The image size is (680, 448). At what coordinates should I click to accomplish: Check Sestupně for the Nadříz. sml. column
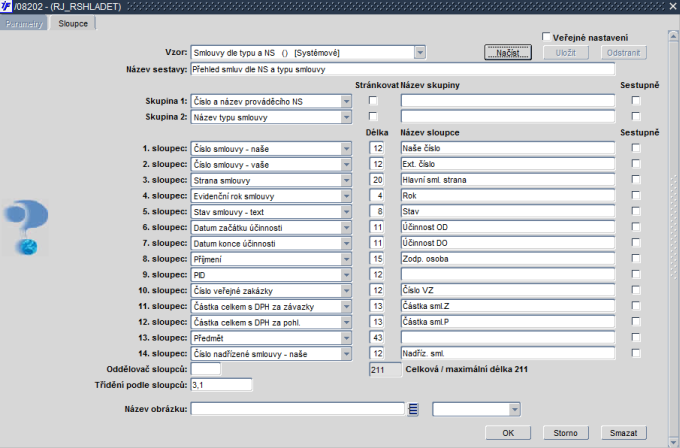(x=636, y=353)
